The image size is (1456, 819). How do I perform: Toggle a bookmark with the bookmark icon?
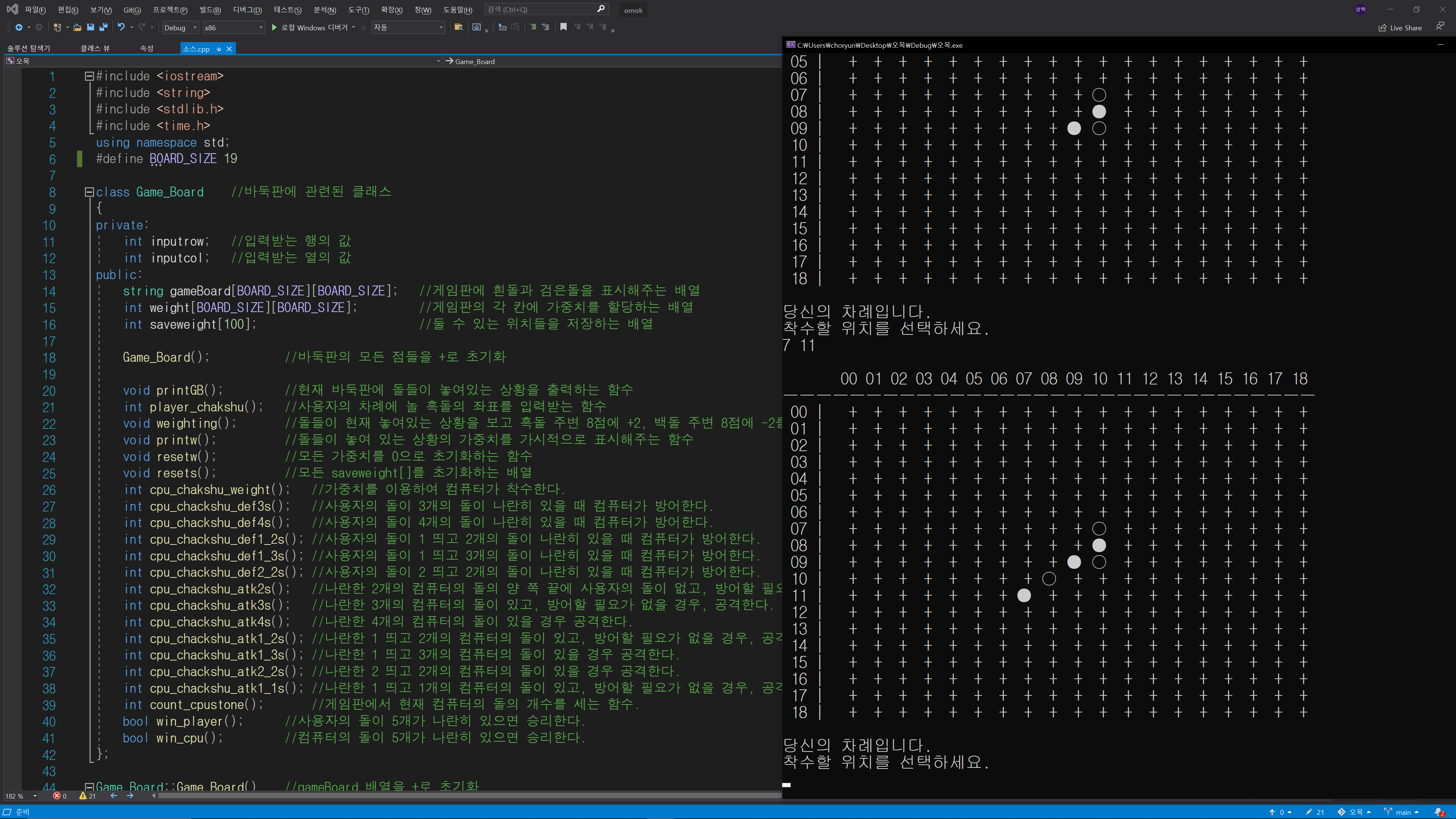click(x=563, y=27)
